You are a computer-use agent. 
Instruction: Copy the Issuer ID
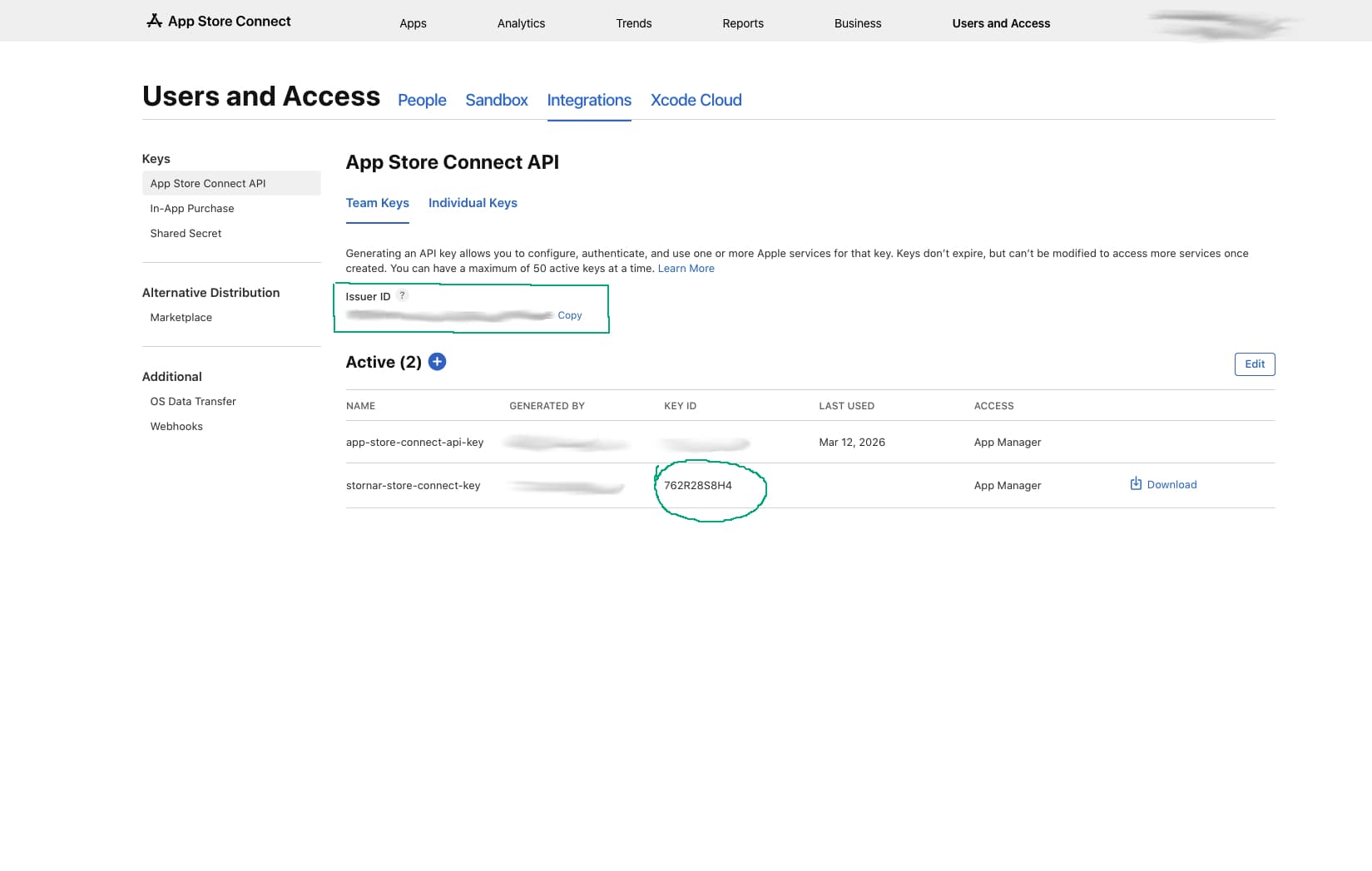point(570,315)
